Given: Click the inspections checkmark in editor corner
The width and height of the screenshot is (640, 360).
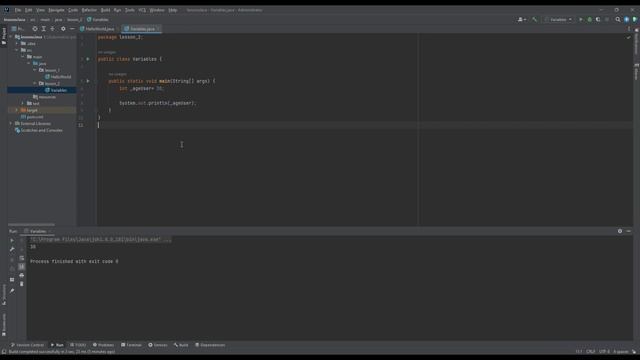Looking at the screenshot, I should 629,37.
